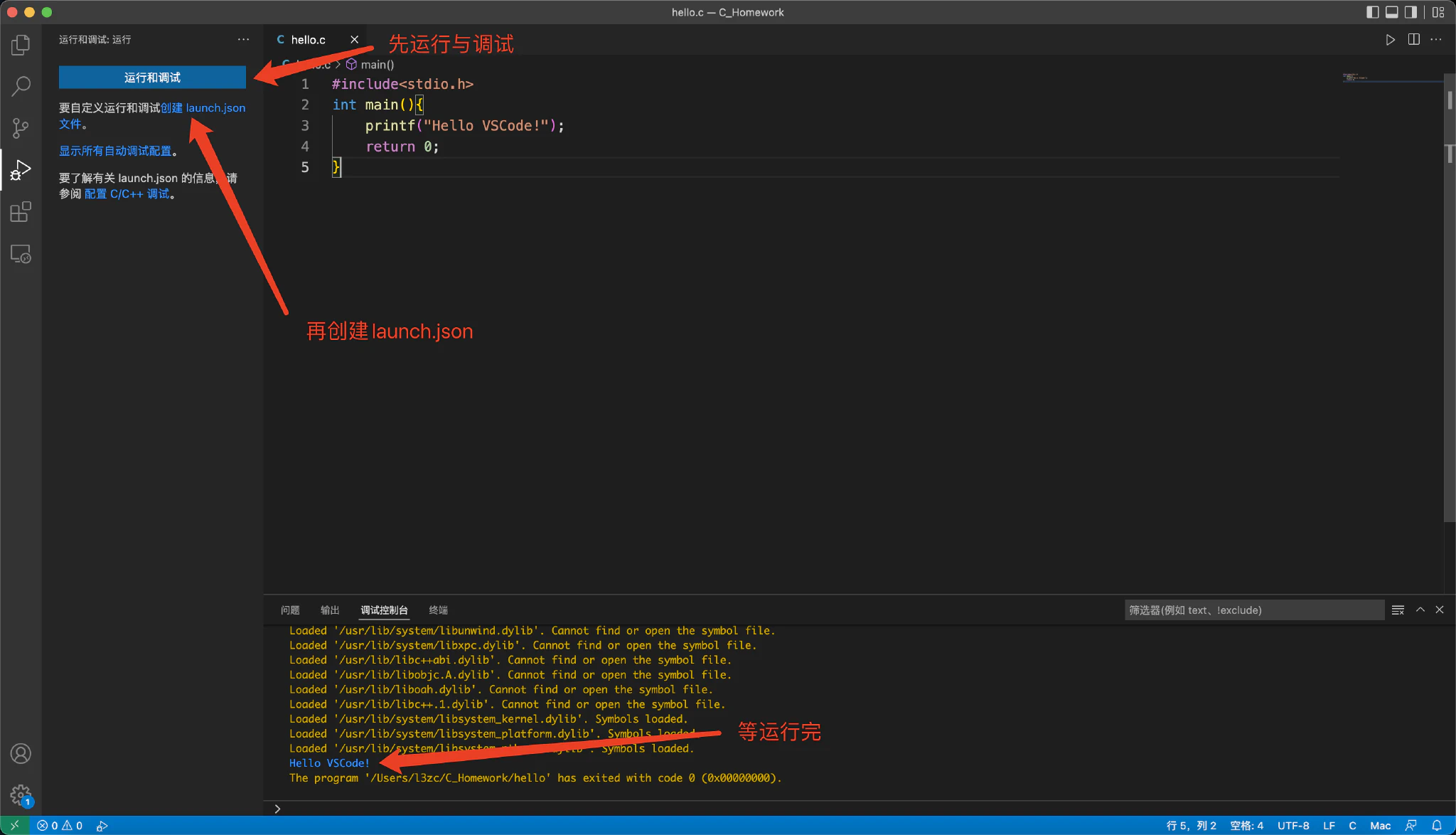Open the Manage gear icon
The width and height of the screenshot is (1456, 835).
[x=21, y=794]
